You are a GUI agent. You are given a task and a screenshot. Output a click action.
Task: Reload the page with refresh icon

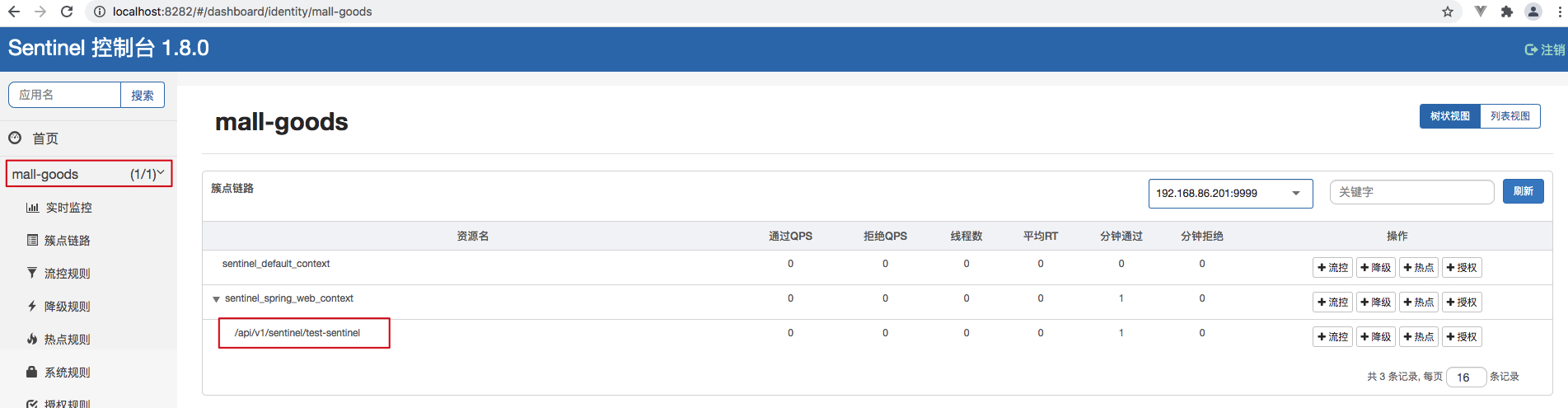(x=67, y=12)
